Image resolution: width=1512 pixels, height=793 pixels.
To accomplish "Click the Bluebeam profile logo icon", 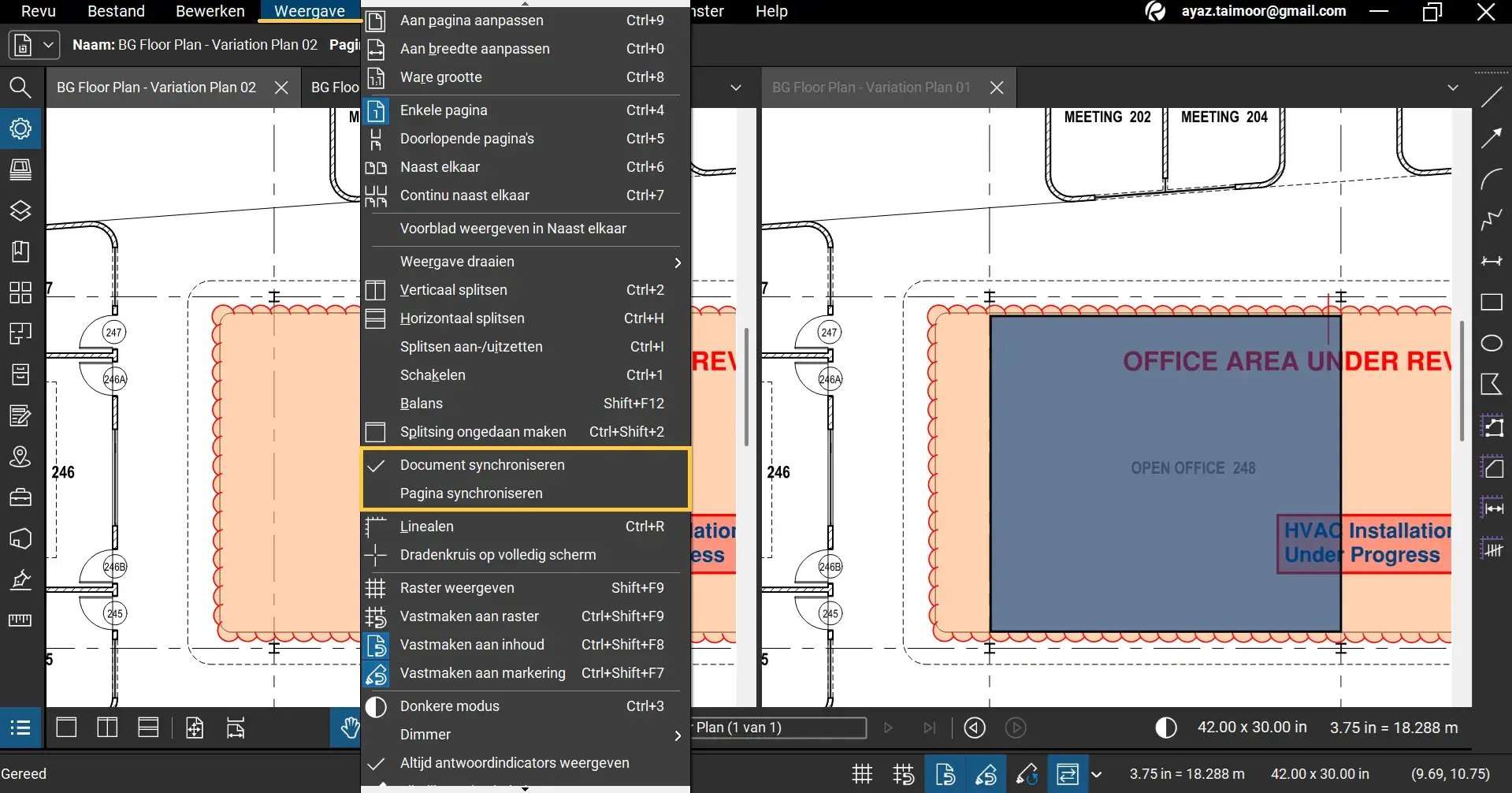I will click(1155, 11).
